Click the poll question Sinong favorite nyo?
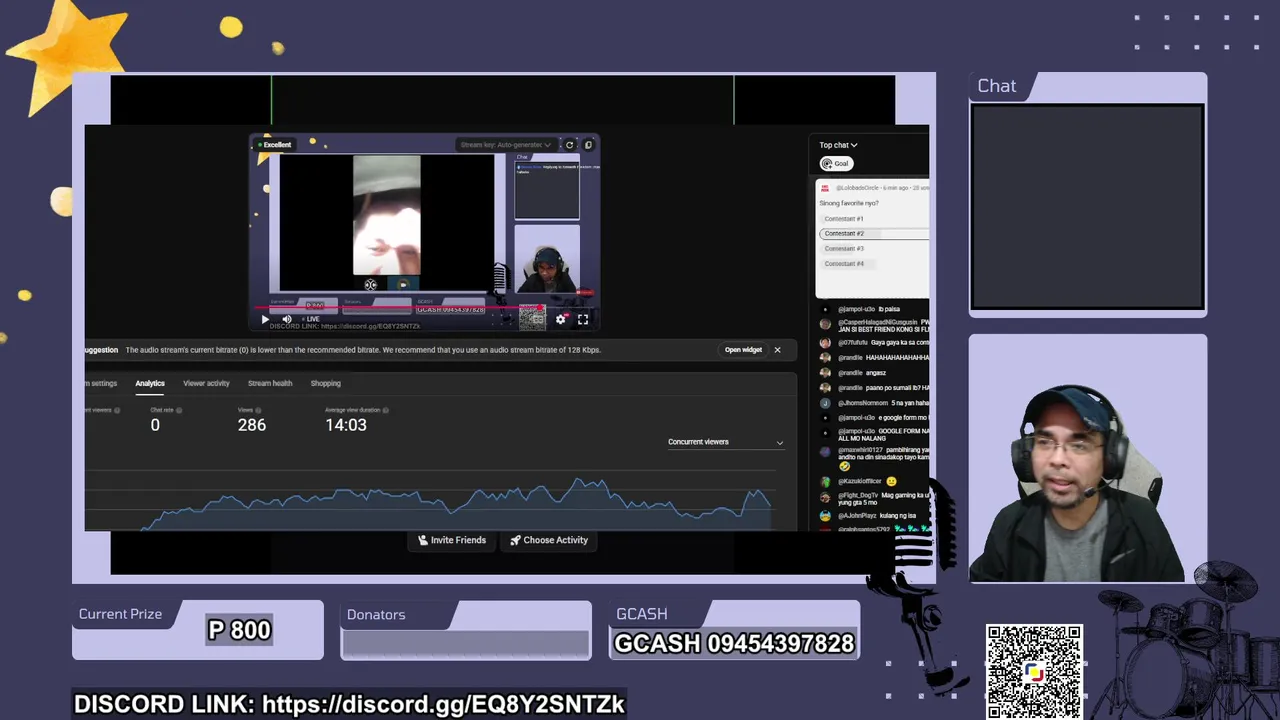The width and height of the screenshot is (1280, 720). click(x=849, y=203)
